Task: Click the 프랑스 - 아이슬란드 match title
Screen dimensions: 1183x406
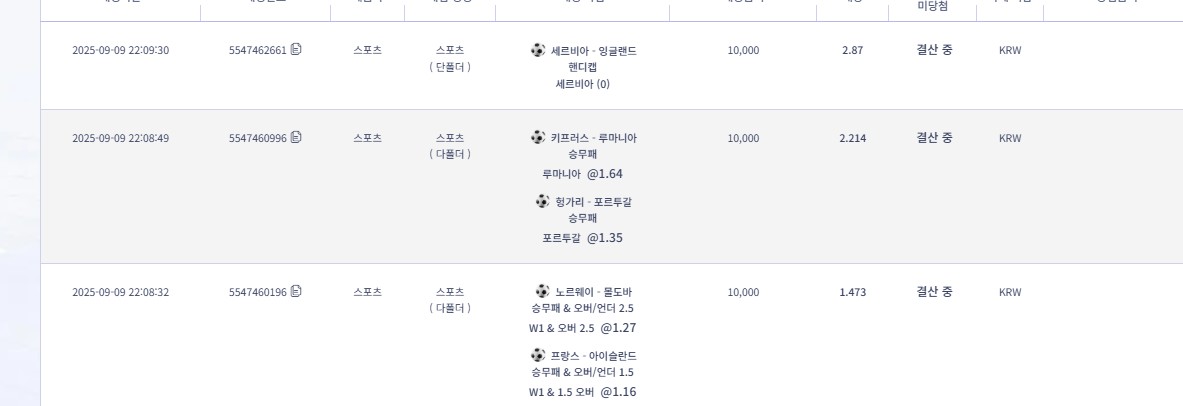Action: 593,356
